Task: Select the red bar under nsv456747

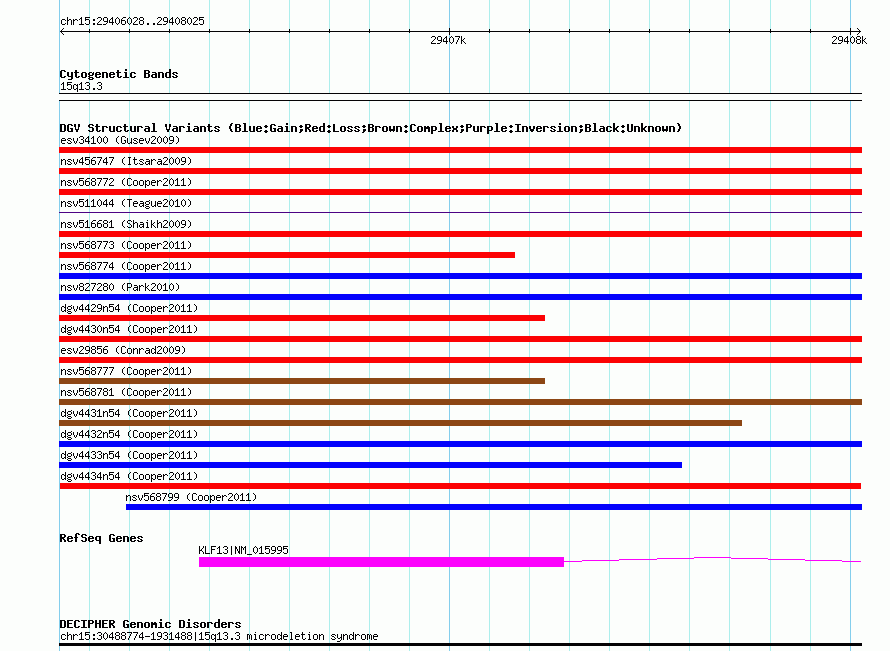Action: pyautogui.click(x=460, y=171)
